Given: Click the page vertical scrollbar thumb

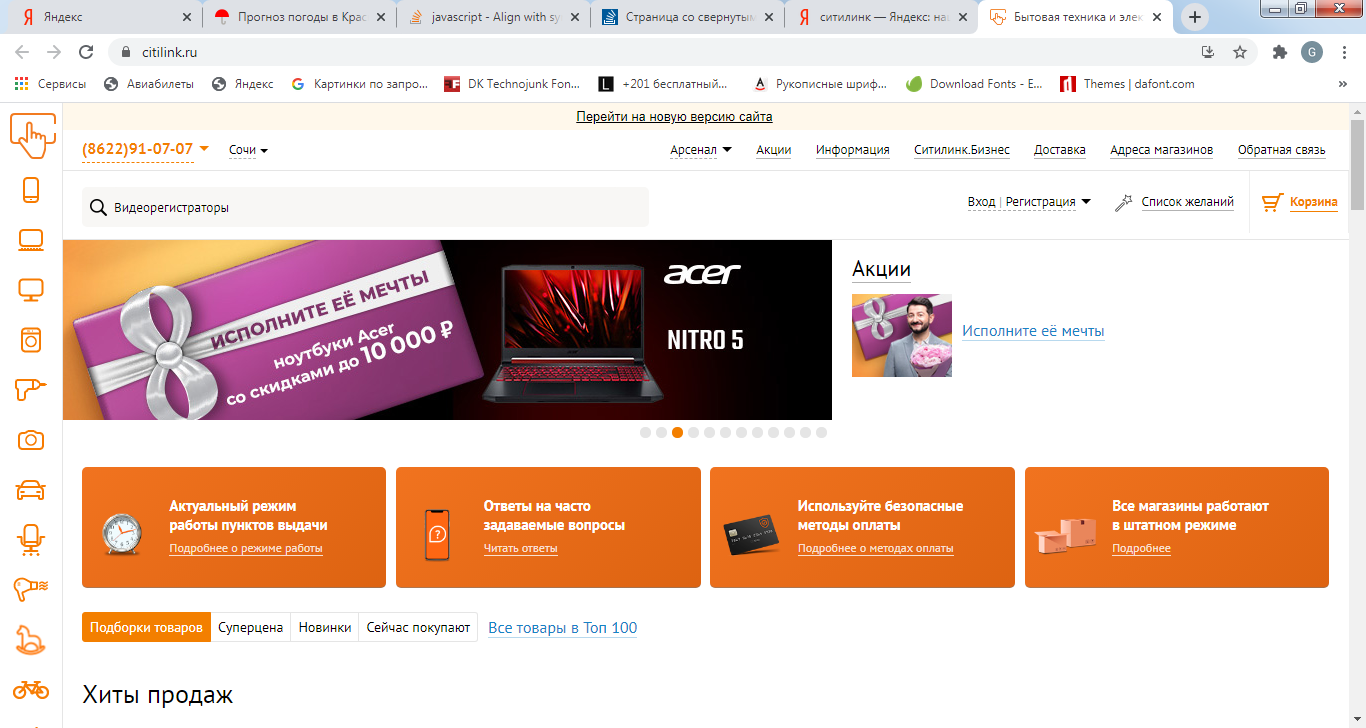Looking at the screenshot, I should point(1357,165).
